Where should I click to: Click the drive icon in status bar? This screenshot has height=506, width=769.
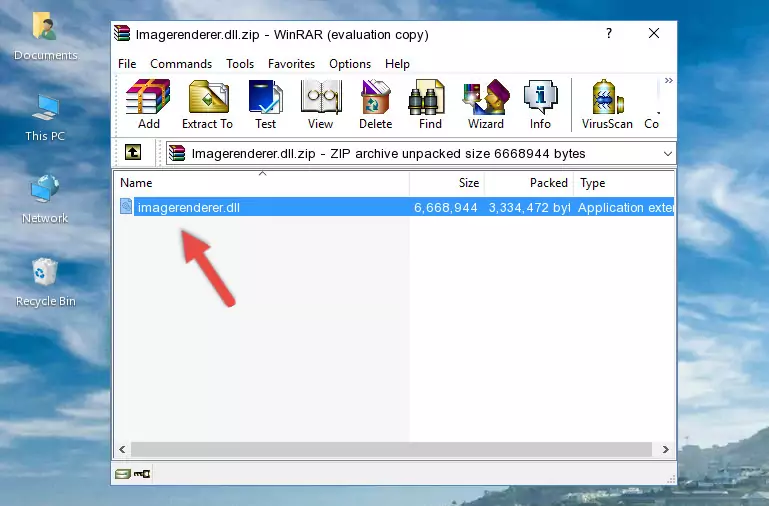tap(123, 474)
